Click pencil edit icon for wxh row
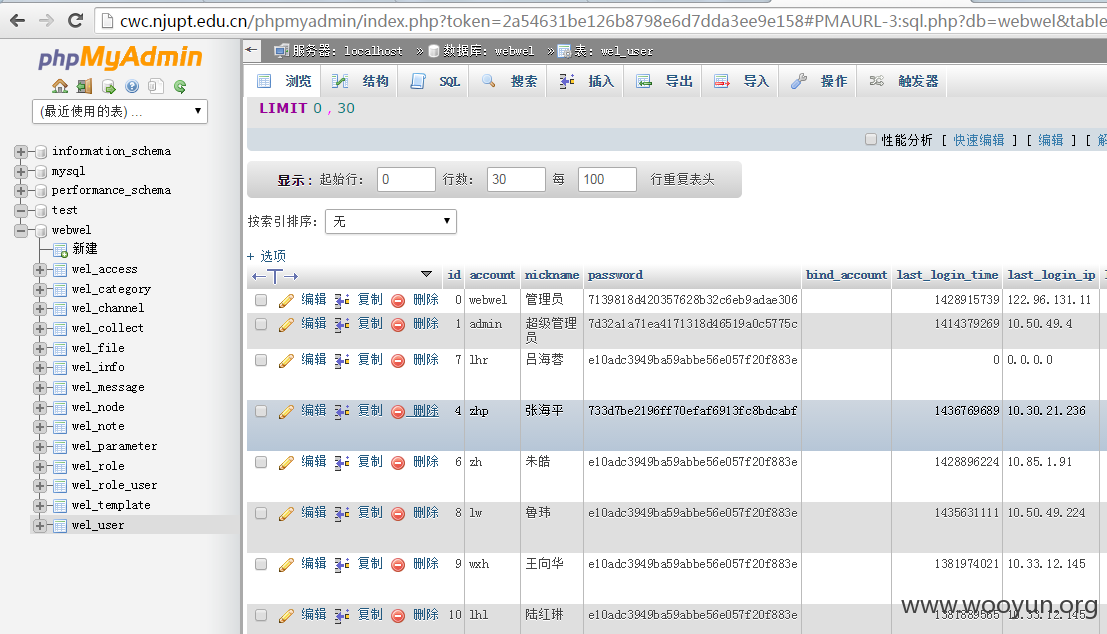Image resolution: width=1107 pixels, height=634 pixels. [x=286, y=564]
